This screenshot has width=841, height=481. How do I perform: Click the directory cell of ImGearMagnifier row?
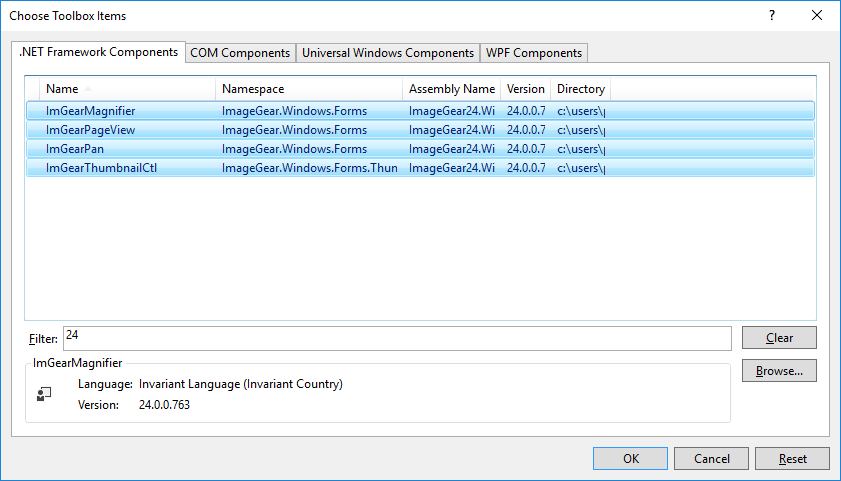click(581, 111)
